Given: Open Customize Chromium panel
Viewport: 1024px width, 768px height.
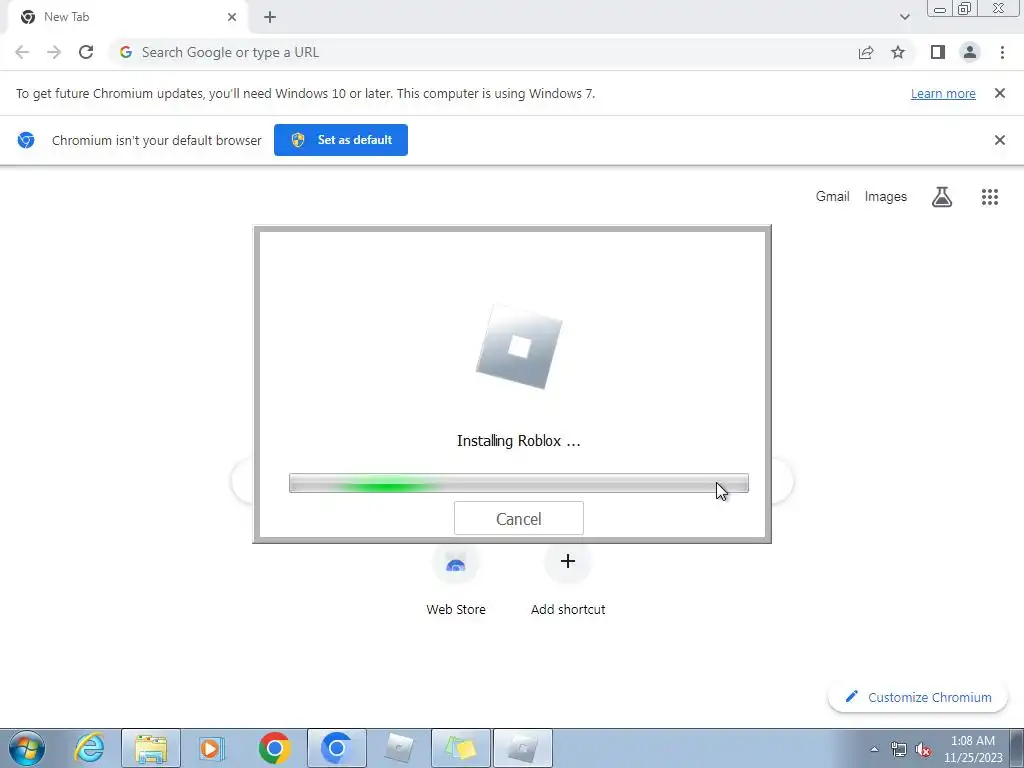Looking at the screenshot, I should point(918,697).
